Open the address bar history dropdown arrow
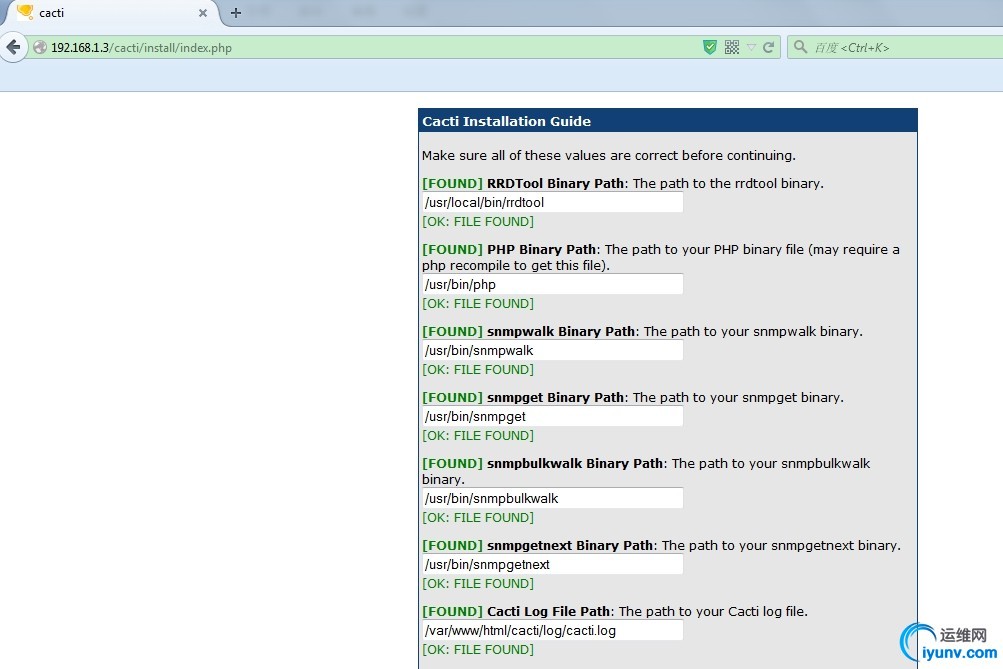The height and width of the screenshot is (669, 1003). [752, 47]
